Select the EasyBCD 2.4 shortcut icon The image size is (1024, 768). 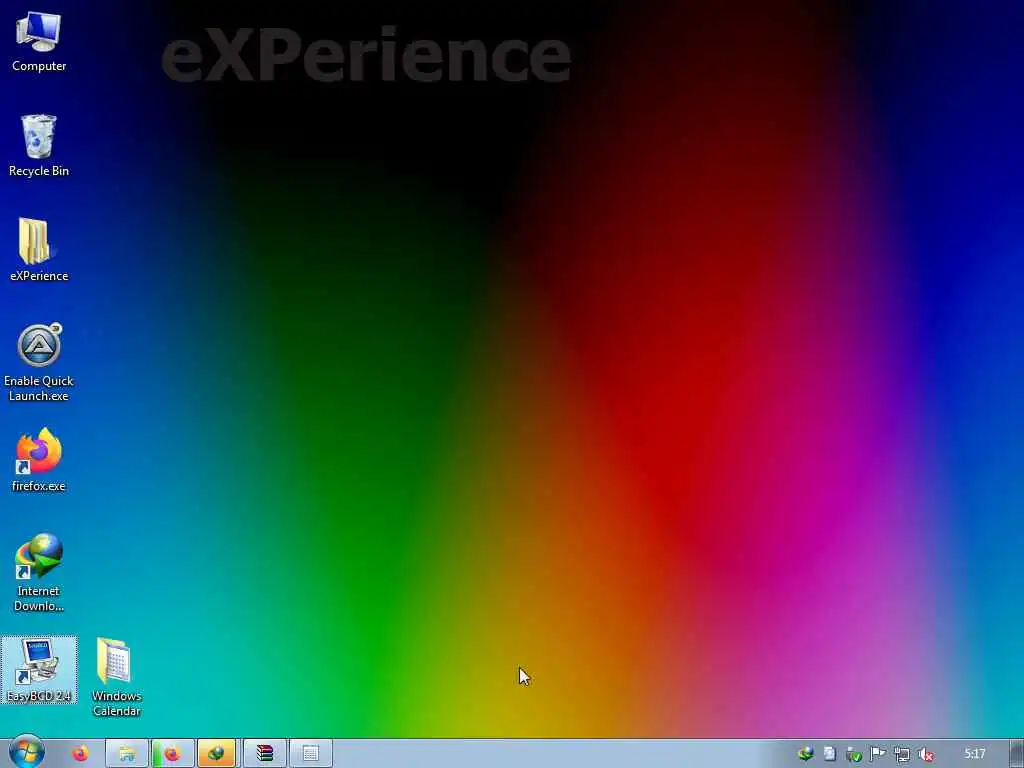coord(39,670)
